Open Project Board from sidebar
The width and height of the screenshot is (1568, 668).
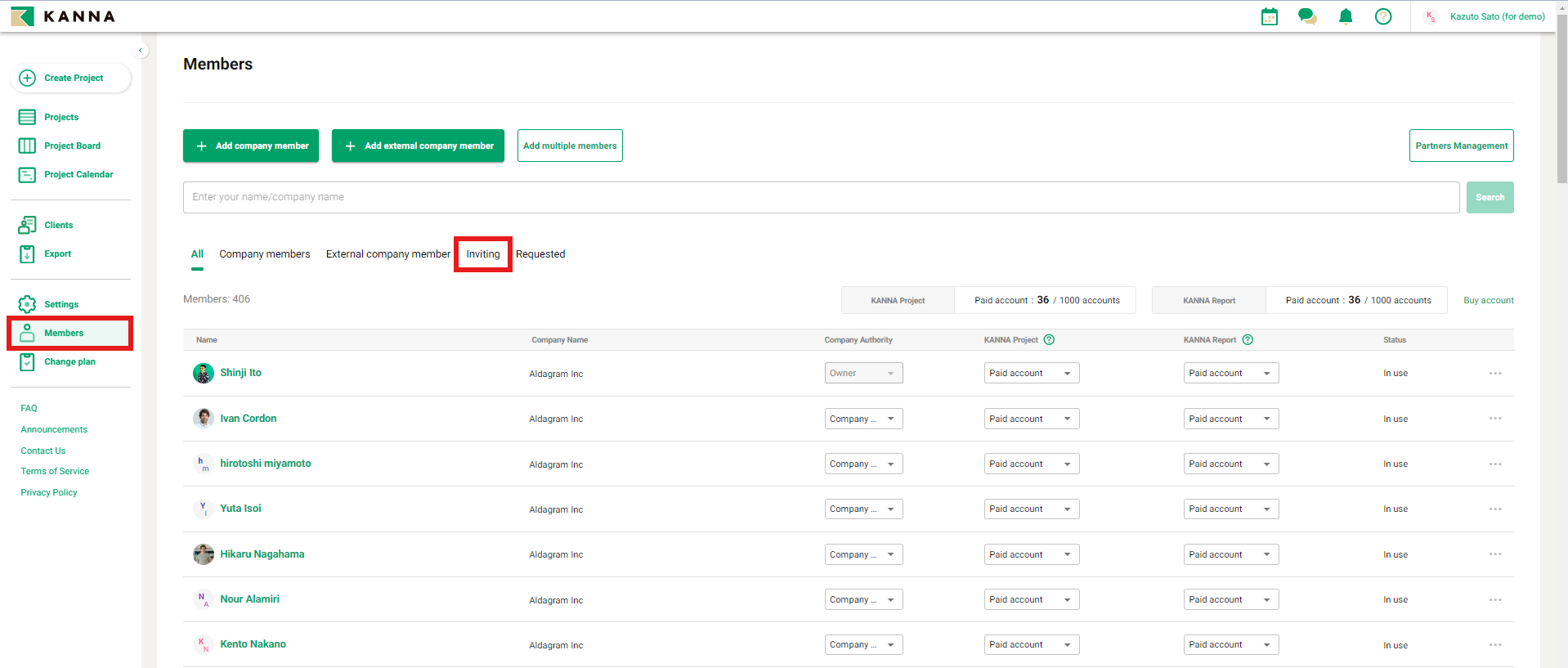tap(72, 146)
